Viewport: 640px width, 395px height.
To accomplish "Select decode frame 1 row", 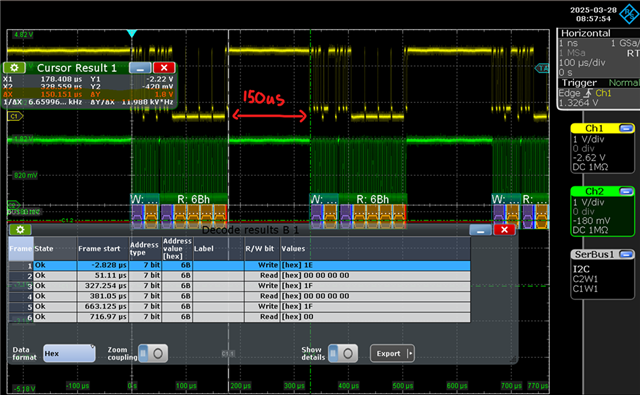I will click(239, 265).
